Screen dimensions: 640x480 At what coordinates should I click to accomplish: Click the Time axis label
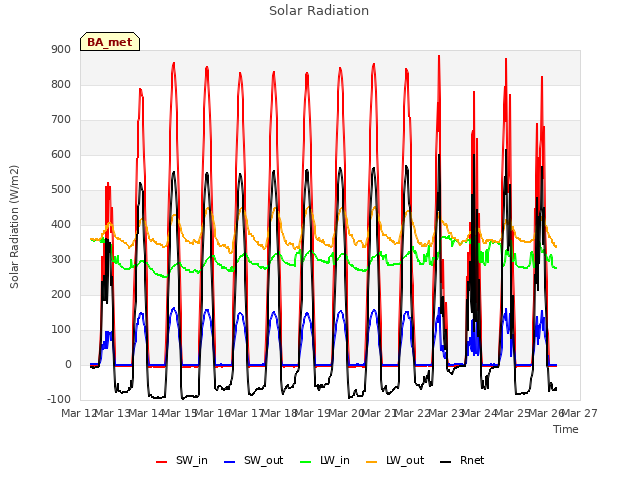click(x=566, y=429)
